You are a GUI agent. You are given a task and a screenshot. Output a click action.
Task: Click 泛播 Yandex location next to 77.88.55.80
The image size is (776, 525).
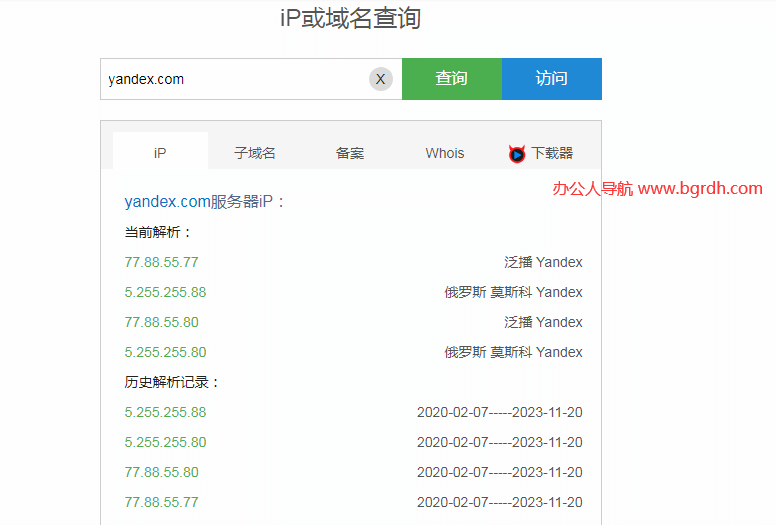[543, 322]
